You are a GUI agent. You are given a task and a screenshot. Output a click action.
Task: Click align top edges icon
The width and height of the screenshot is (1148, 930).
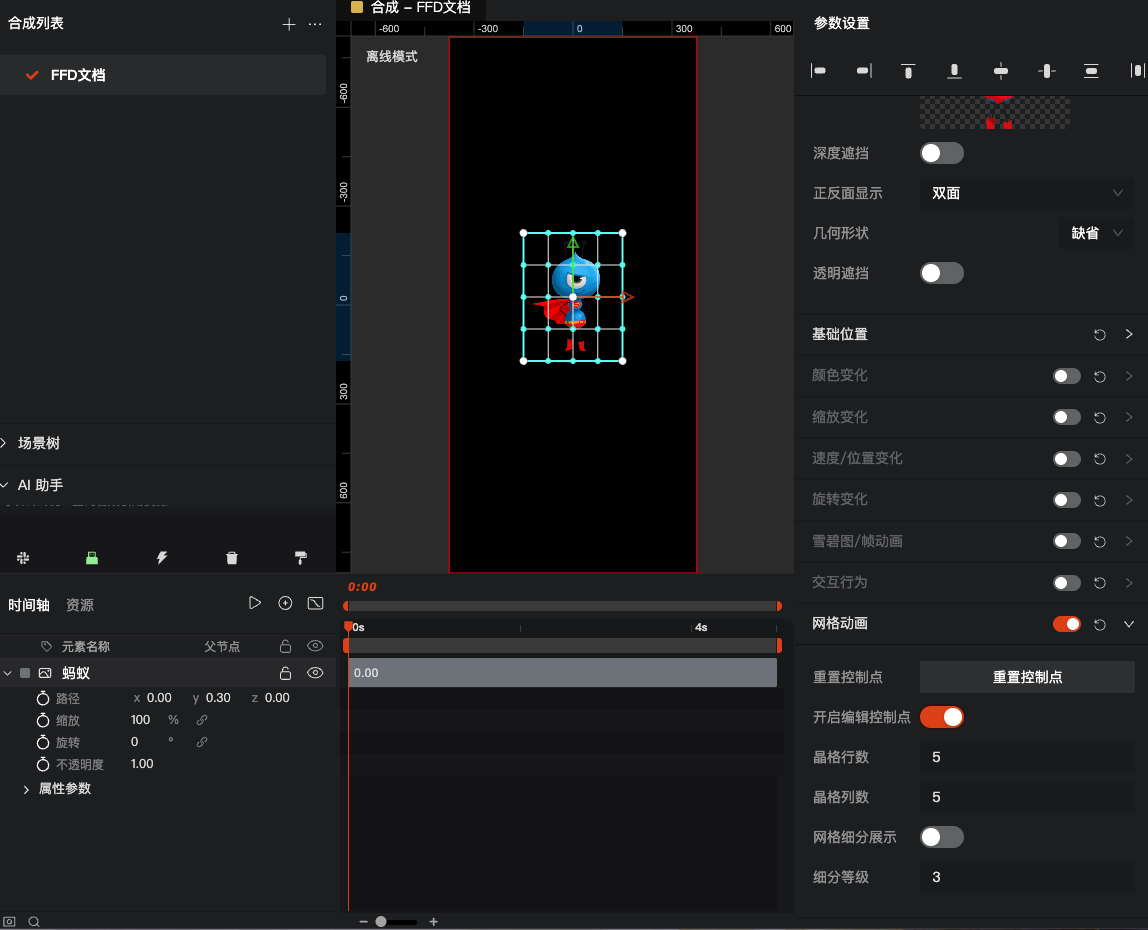pos(909,70)
